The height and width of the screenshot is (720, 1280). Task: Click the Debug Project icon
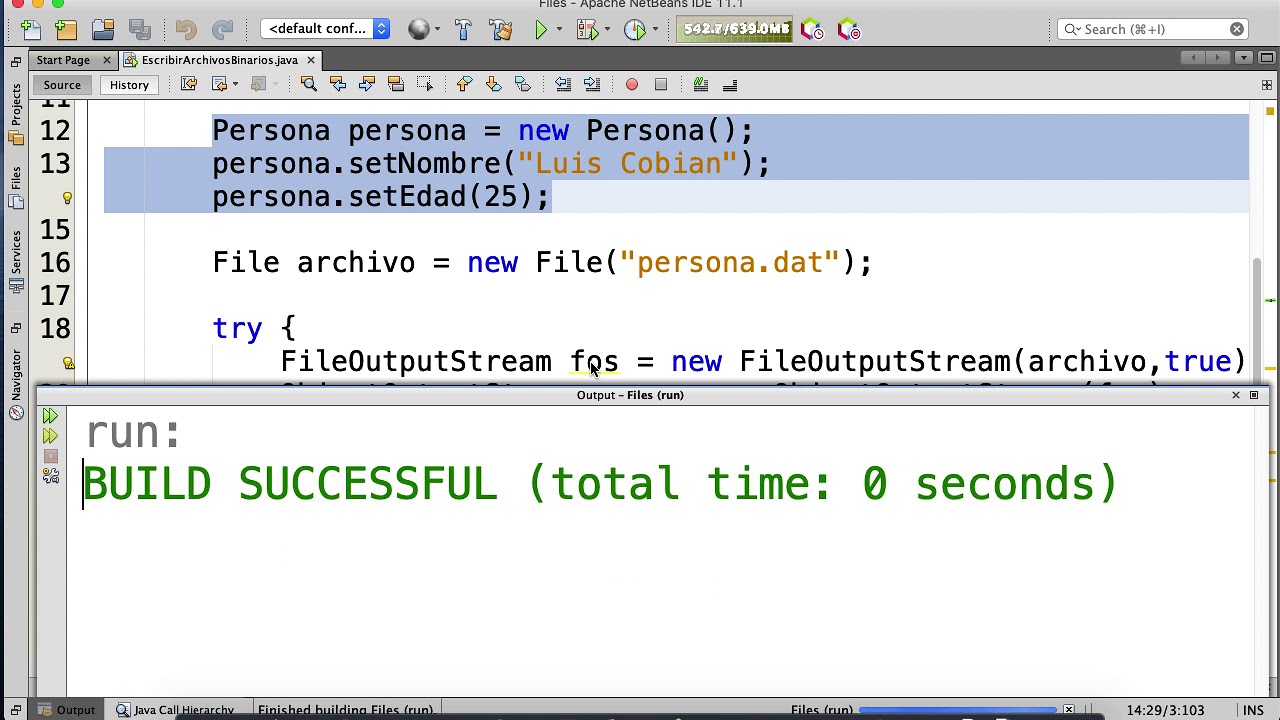[587, 29]
